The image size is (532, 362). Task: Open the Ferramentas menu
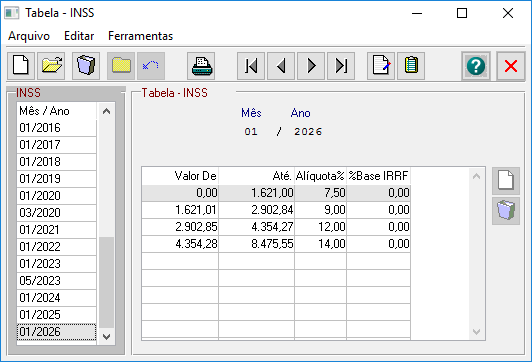pyautogui.click(x=140, y=36)
